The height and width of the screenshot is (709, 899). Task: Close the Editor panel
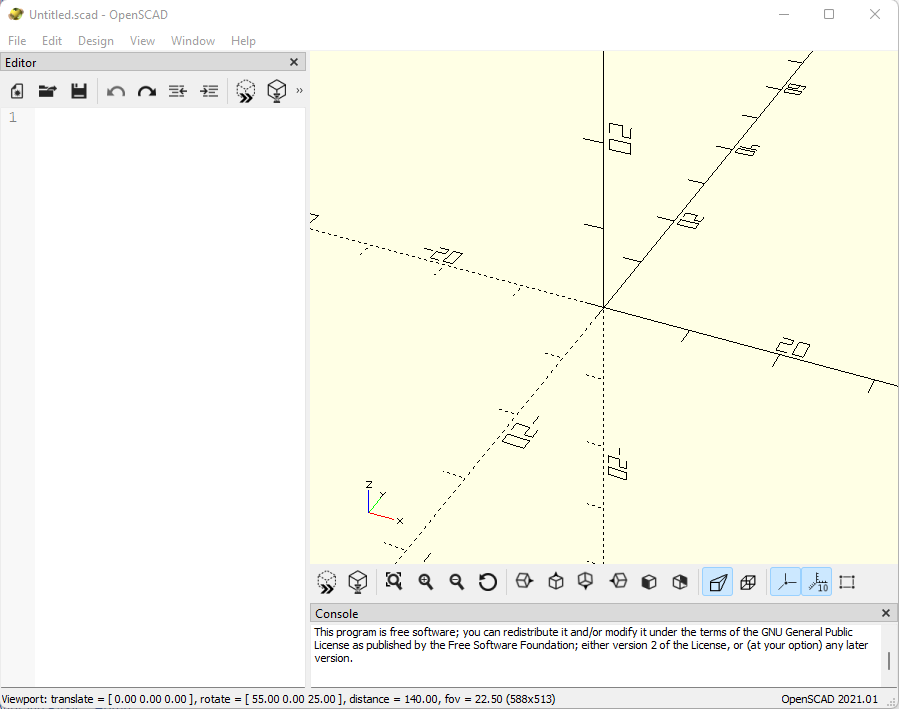click(294, 62)
